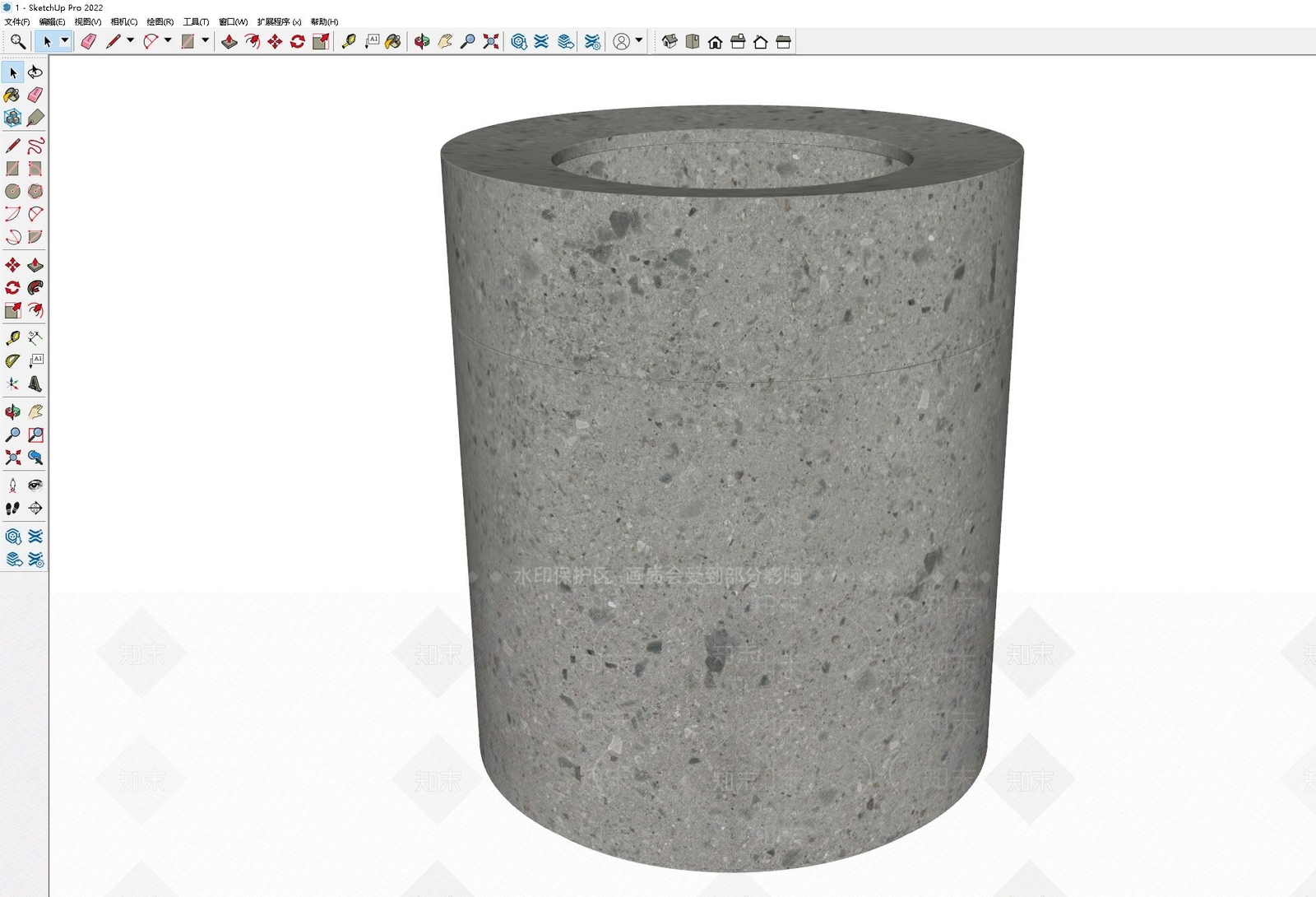Open Extension Manager from top toolbar
The image size is (1316, 897).
(x=592, y=41)
